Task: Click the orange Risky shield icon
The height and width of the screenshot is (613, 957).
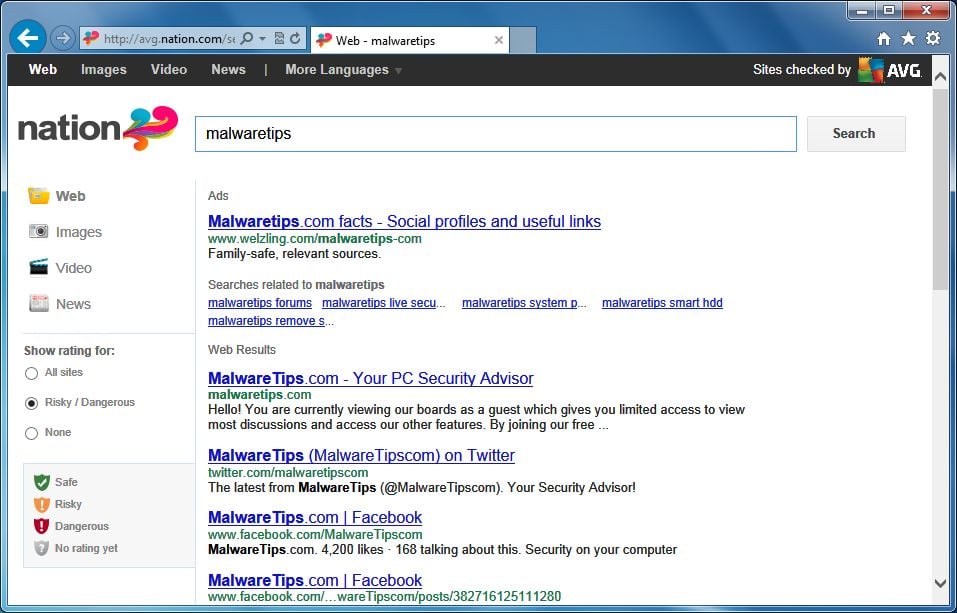Action: coord(42,504)
